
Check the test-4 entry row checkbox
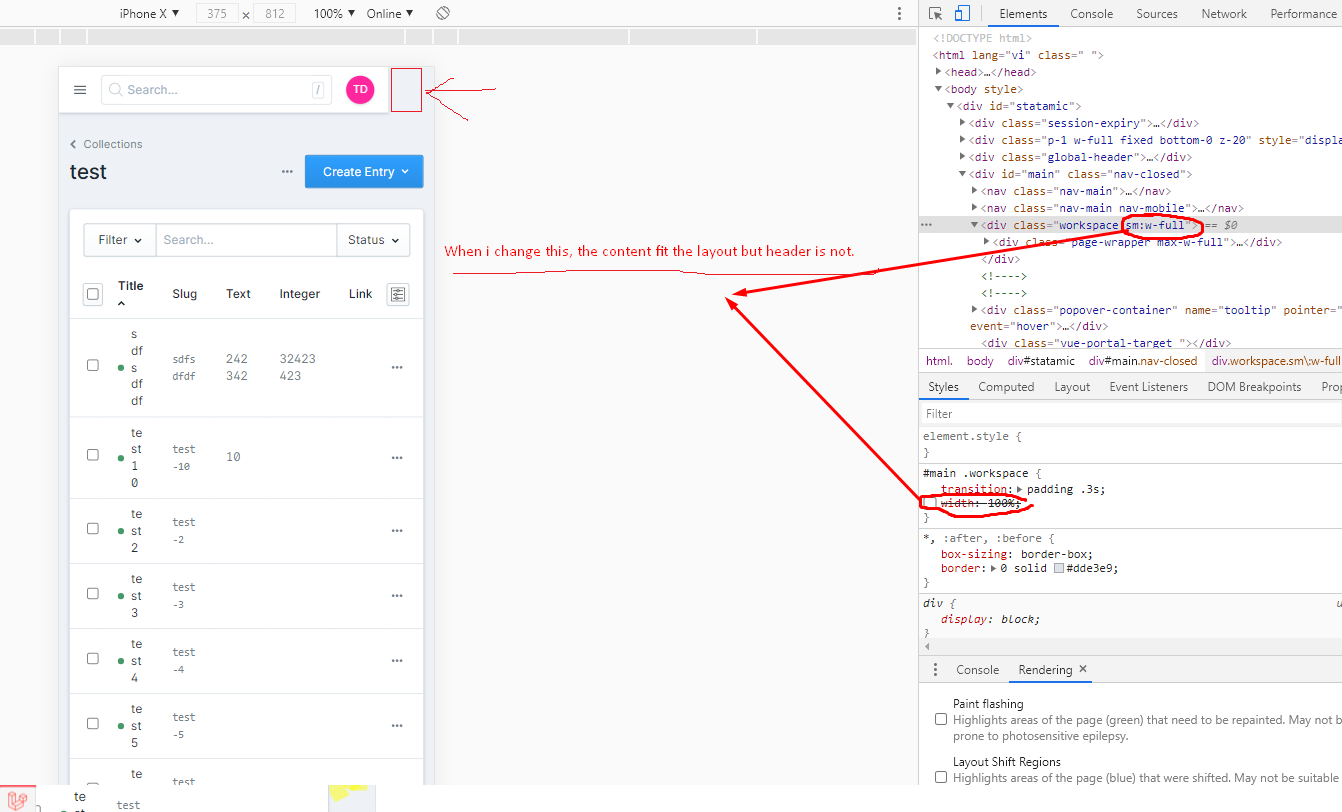click(x=93, y=658)
